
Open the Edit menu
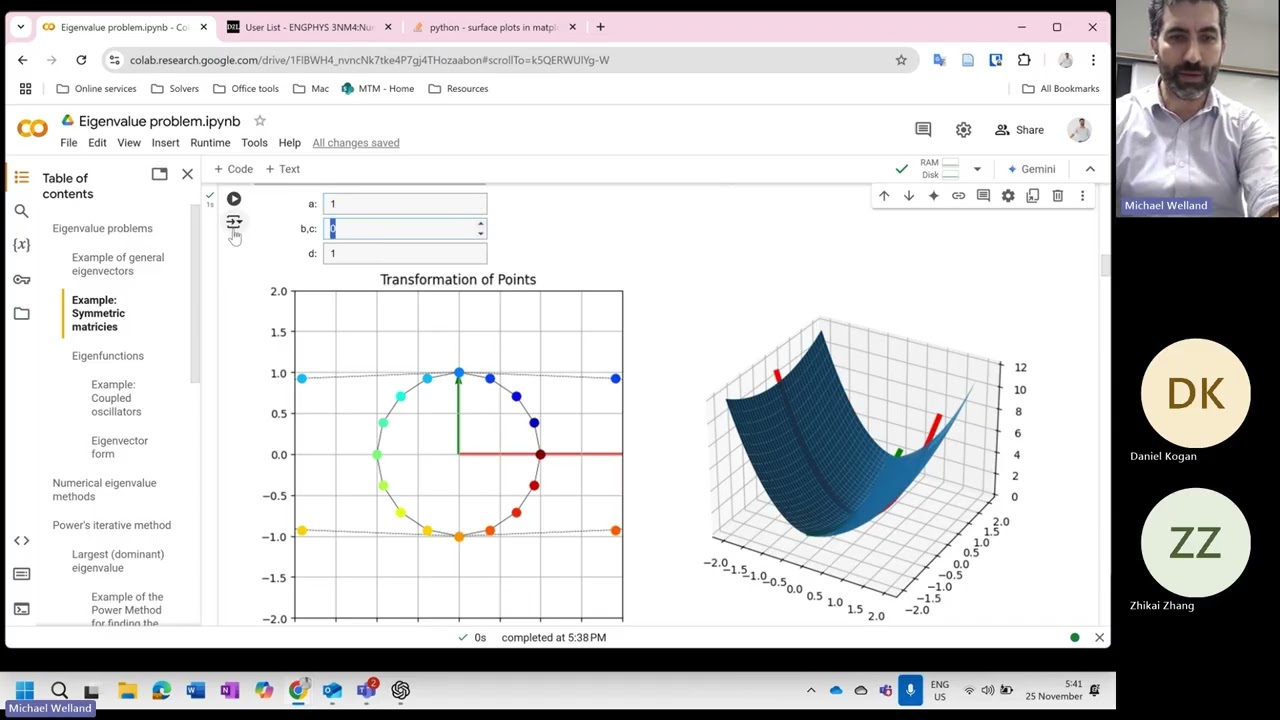pyautogui.click(x=97, y=143)
